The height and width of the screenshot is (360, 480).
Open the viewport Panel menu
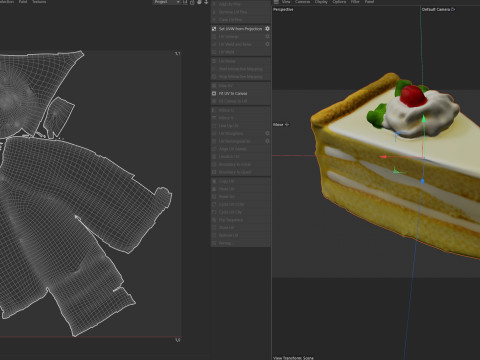(x=369, y=2)
